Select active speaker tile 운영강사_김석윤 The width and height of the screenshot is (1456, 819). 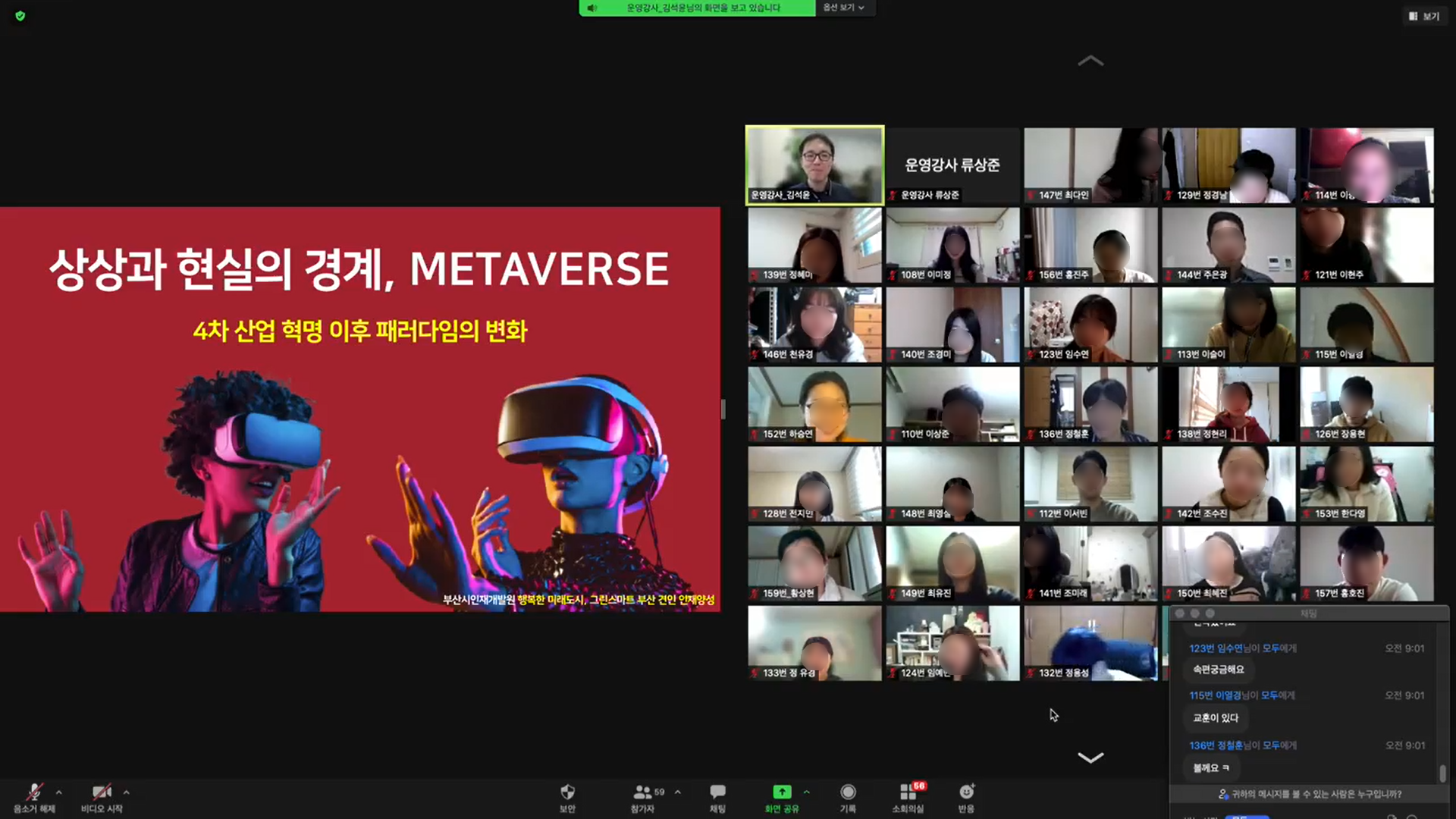(x=814, y=165)
